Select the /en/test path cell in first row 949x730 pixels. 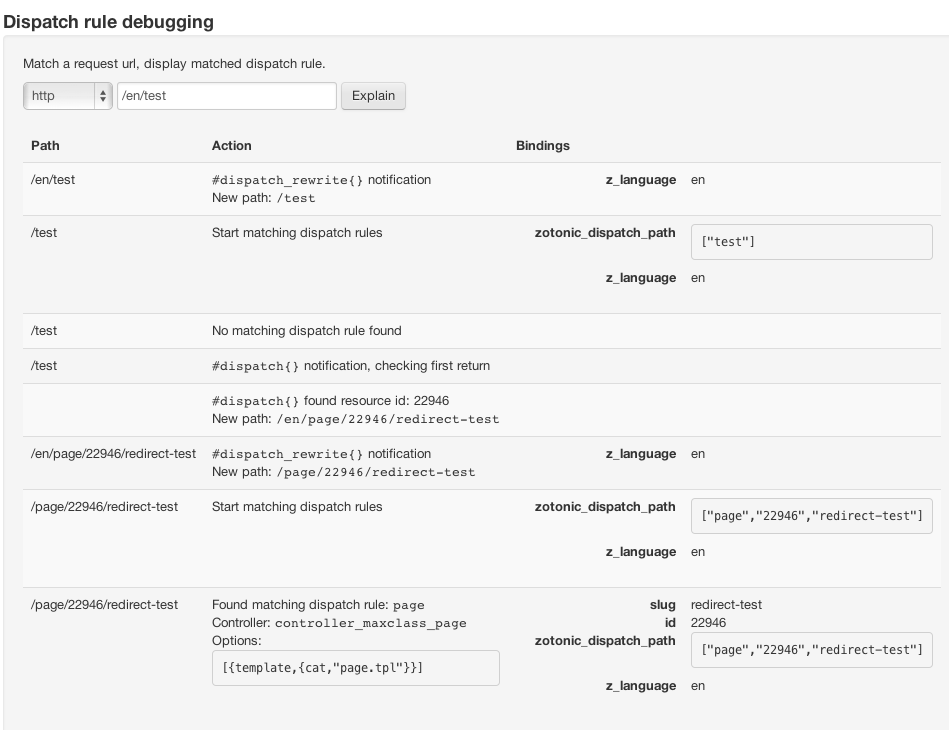[x=53, y=180]
